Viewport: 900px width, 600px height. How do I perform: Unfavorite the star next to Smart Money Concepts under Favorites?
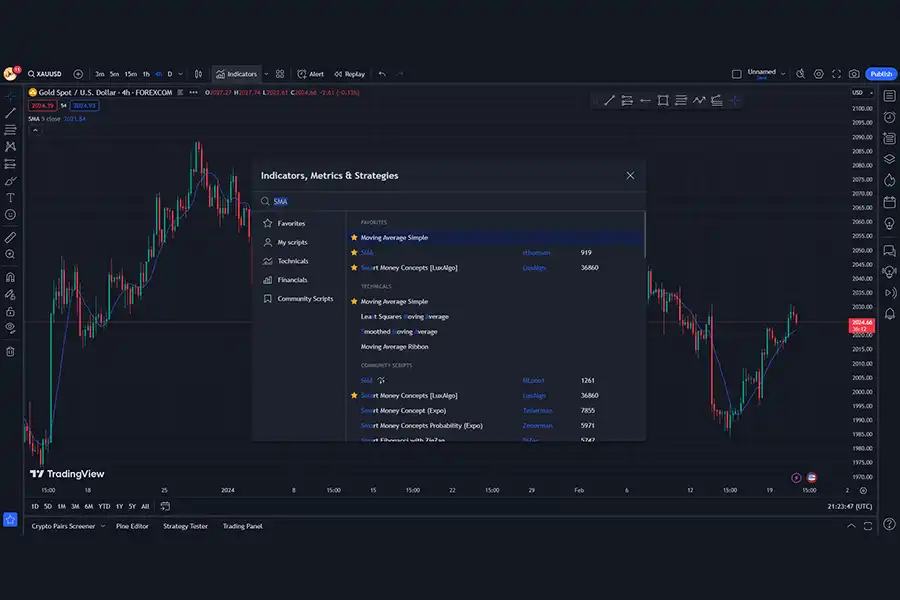pos(354,268)
